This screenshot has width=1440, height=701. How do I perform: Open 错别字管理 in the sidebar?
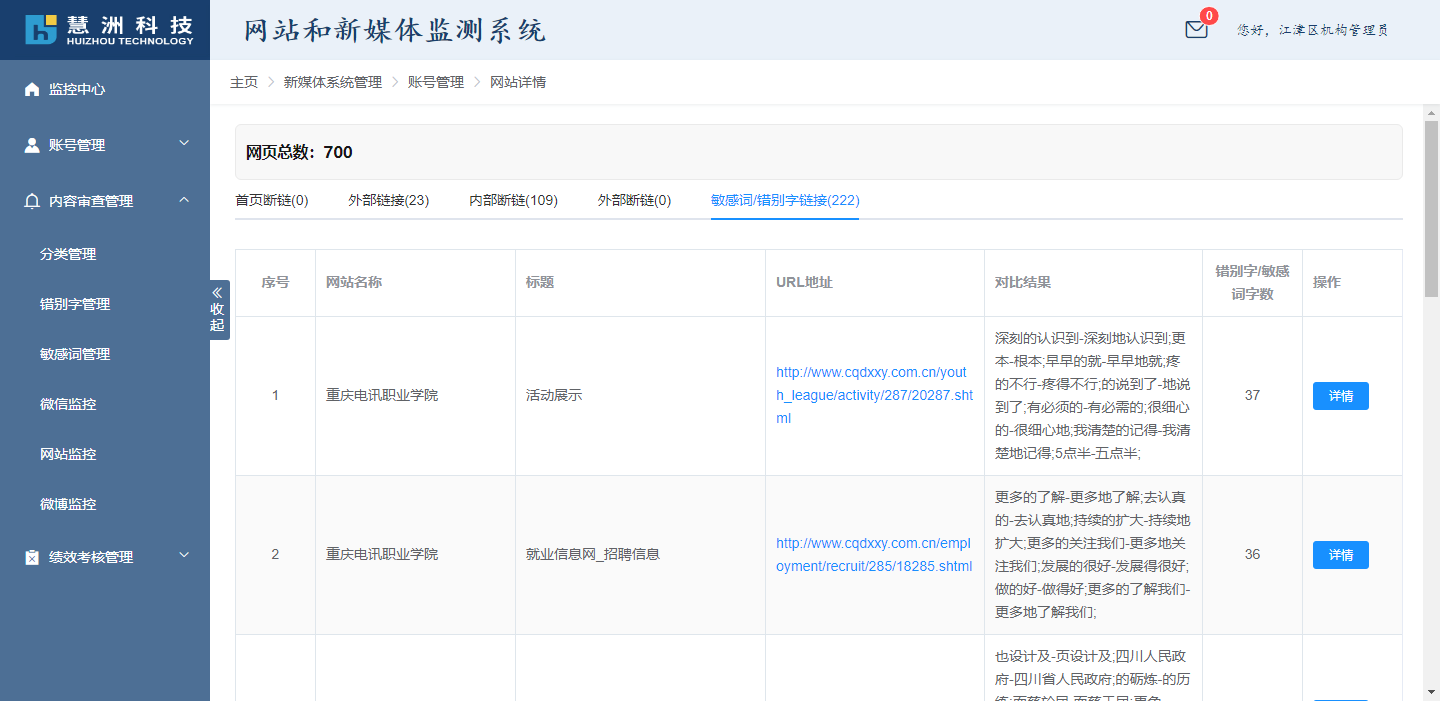75,304
